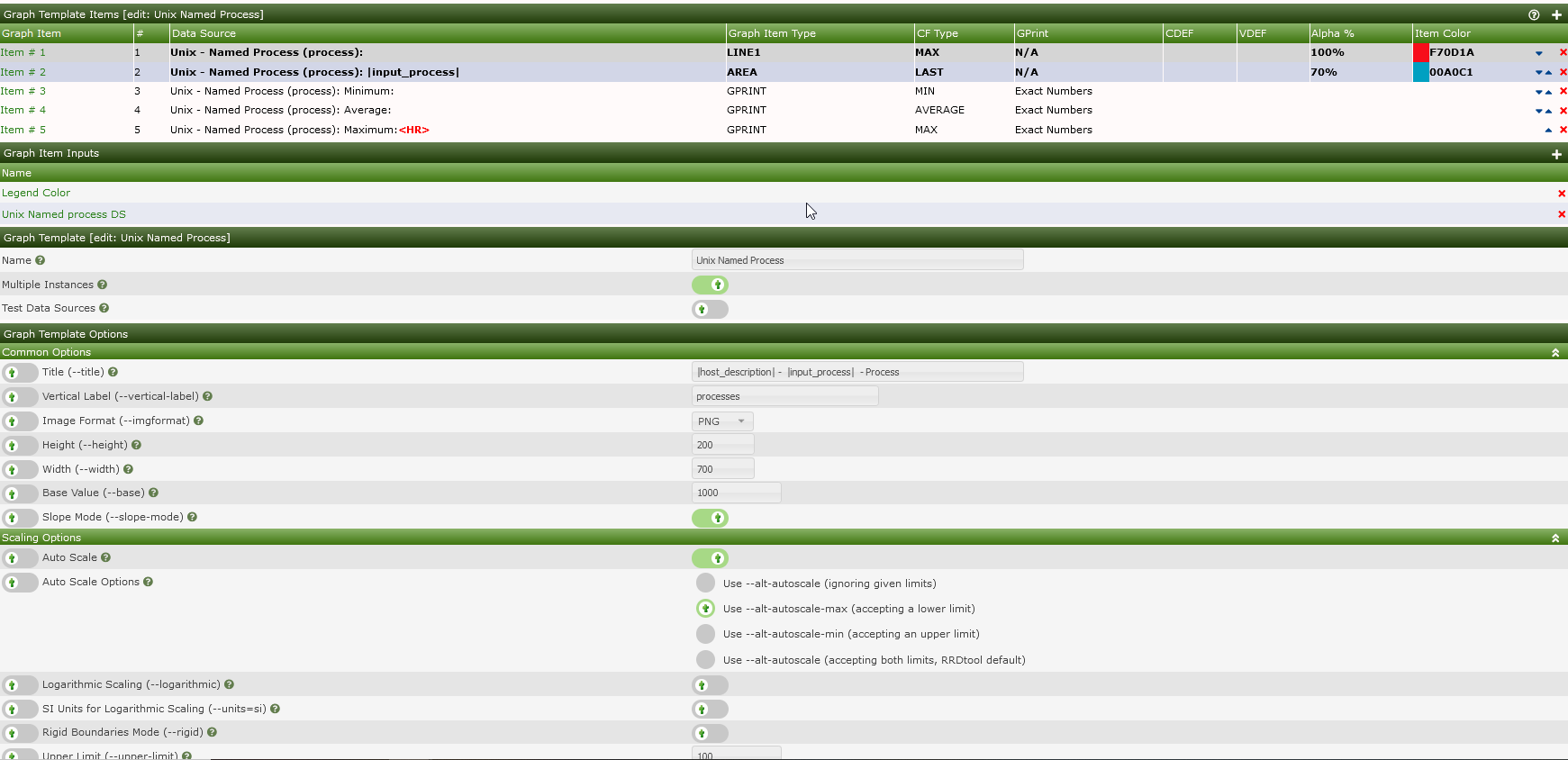Toggle Test Data Sources switch

click(x=710, y=309)
